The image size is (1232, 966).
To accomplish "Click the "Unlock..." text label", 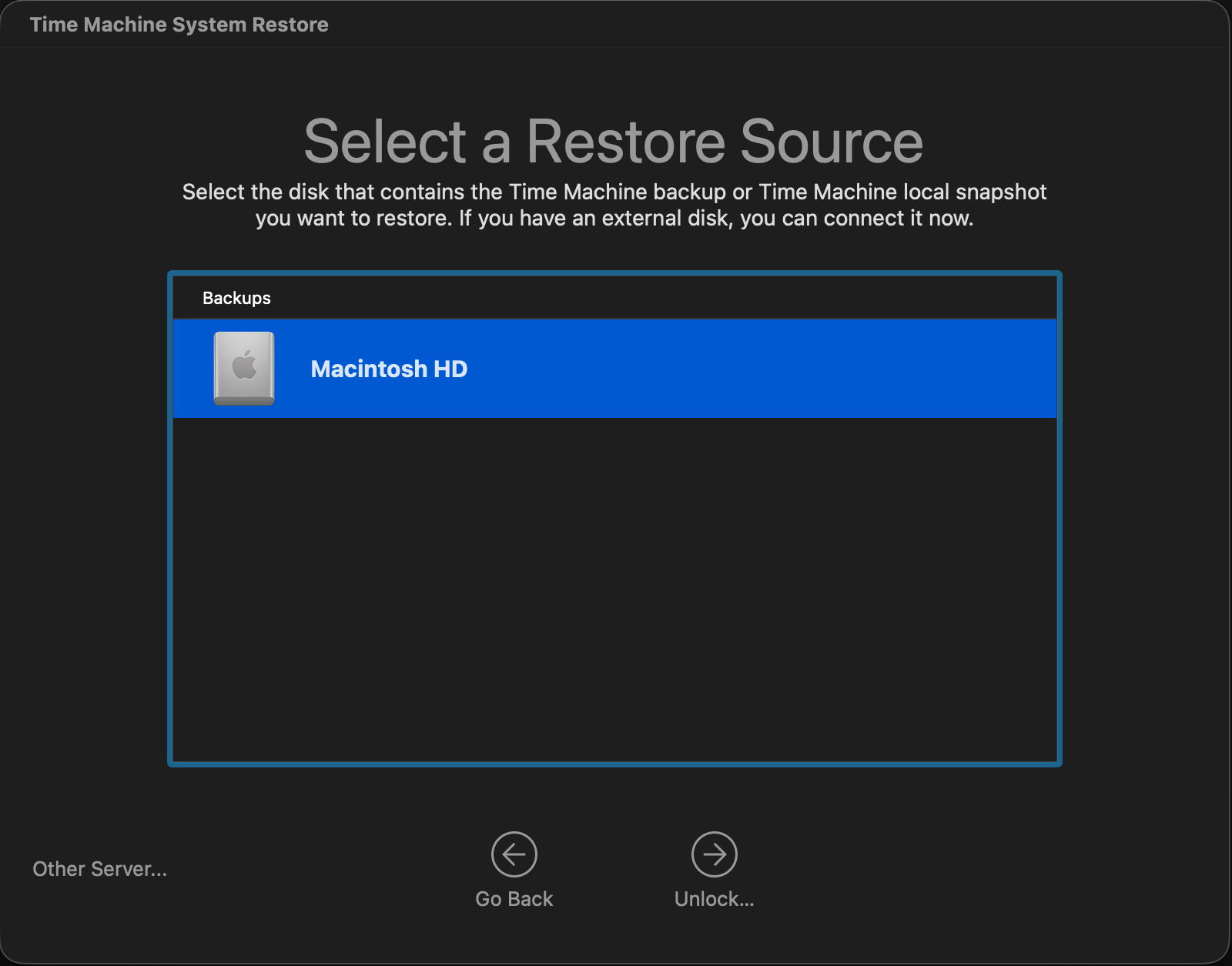I will coord(714,899).
